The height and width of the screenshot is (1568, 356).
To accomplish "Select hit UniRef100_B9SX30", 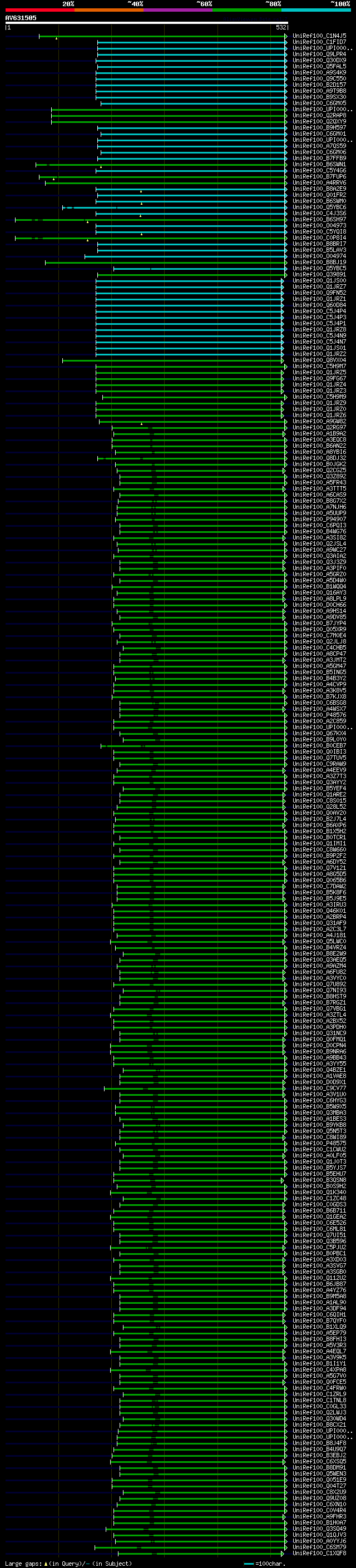I will [x=319, y=97].
